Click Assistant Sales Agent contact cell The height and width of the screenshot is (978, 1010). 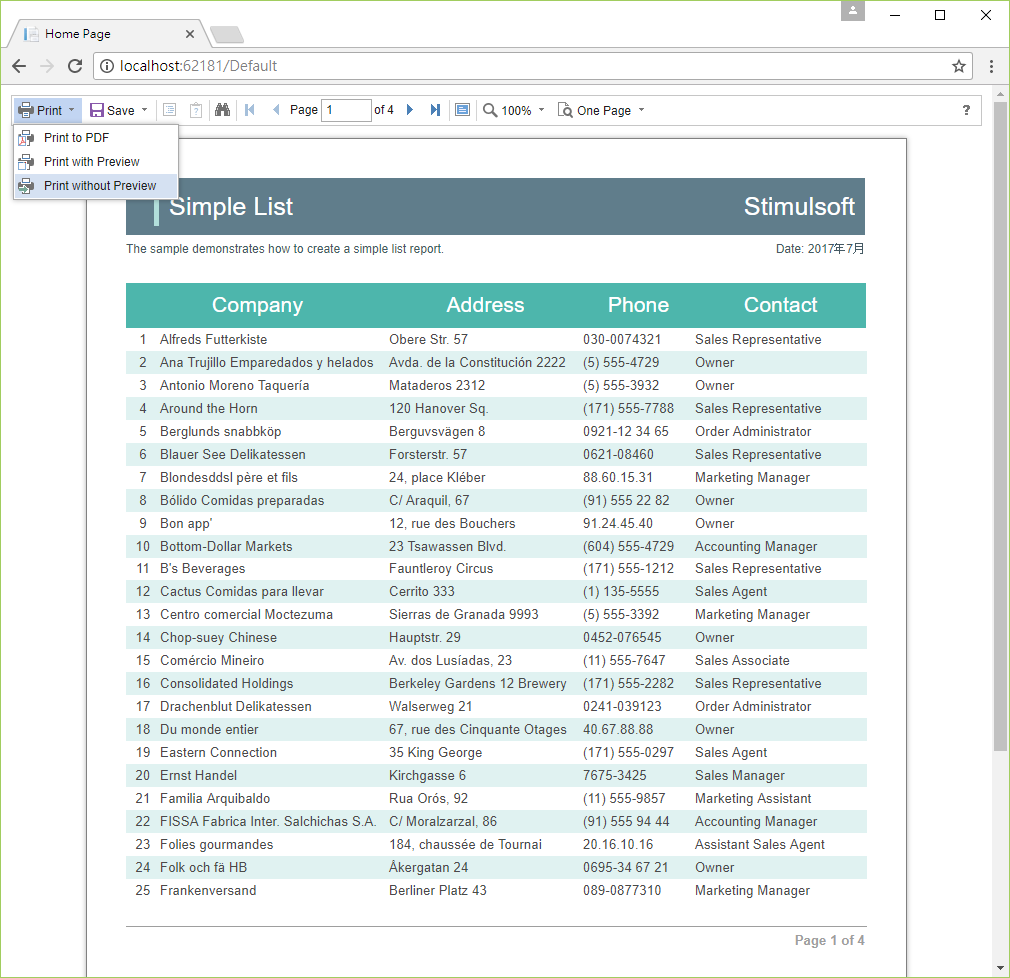click(x=759, y=845)
